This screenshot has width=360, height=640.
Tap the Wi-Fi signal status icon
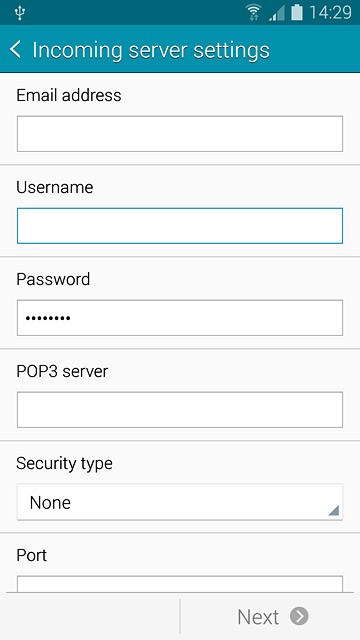pyautogui.click(x=253, y=12)
